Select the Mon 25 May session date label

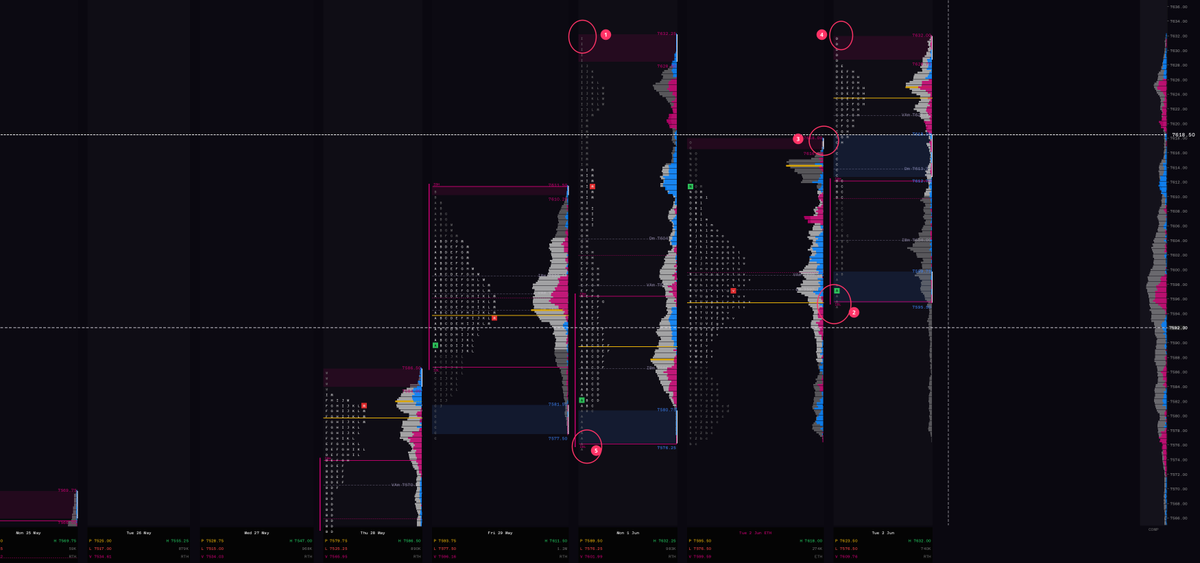[x=28, y=533]
